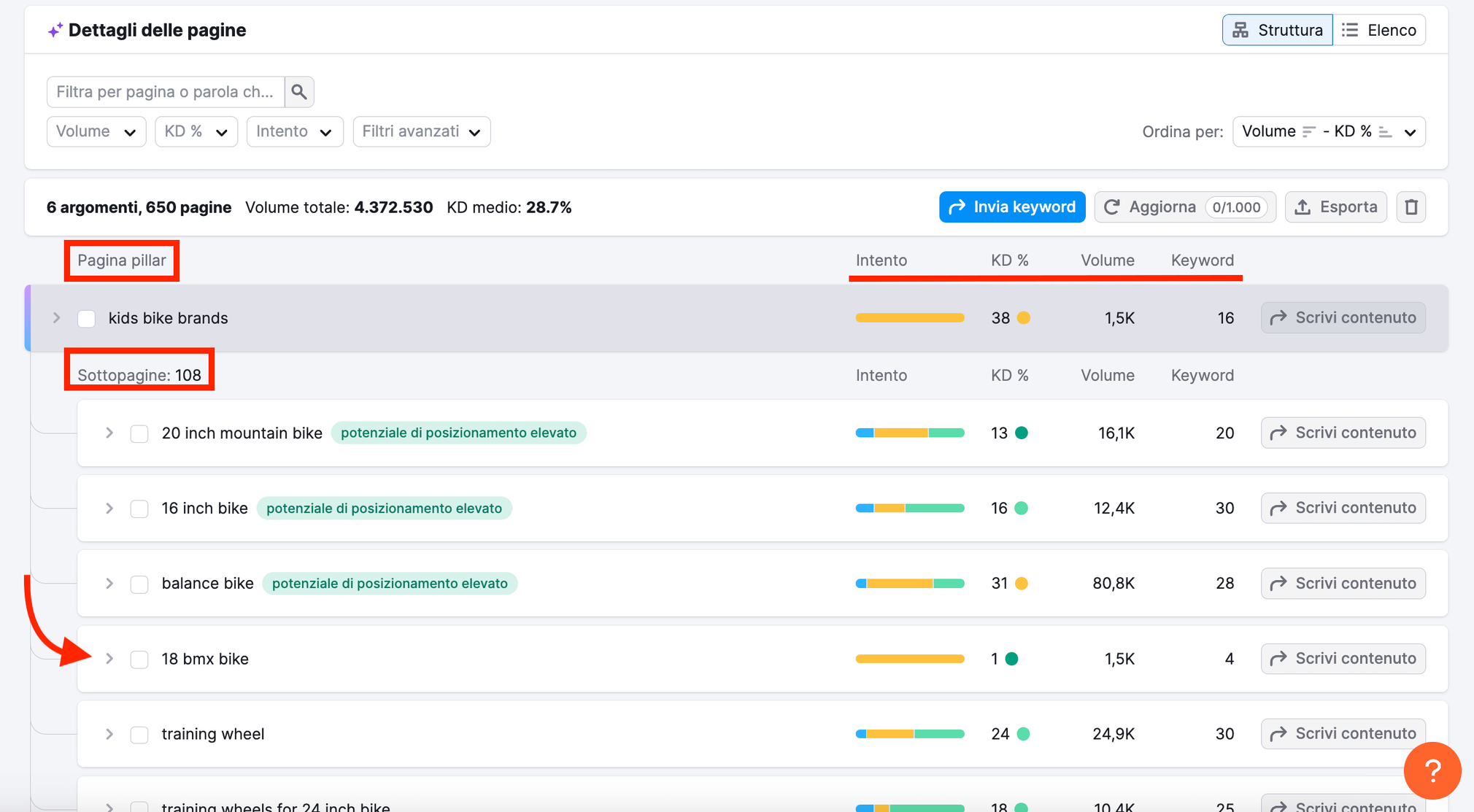The height and width of the screenshot is (812, 1474).
Task: Check the 16 inch bike checkbox
Action: [x=139, y=509]
